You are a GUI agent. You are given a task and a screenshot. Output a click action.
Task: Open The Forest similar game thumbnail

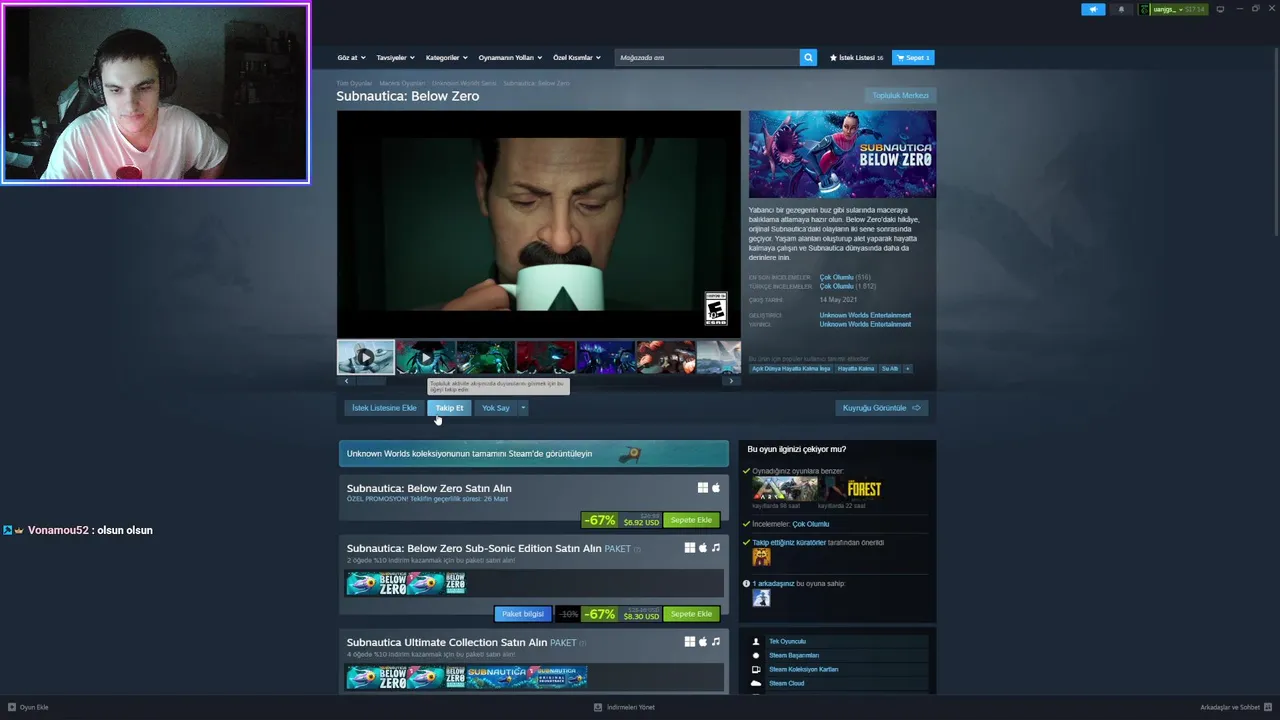853,489
